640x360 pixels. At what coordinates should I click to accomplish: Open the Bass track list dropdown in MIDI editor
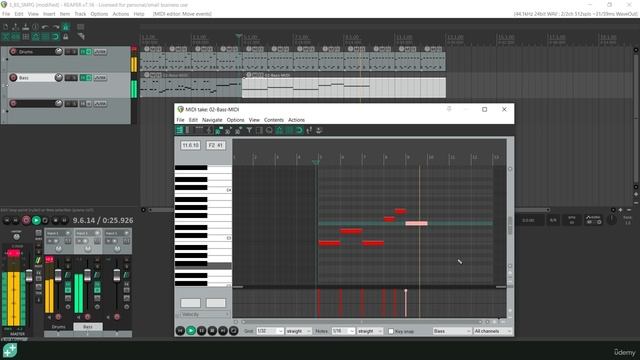[452, 331]
